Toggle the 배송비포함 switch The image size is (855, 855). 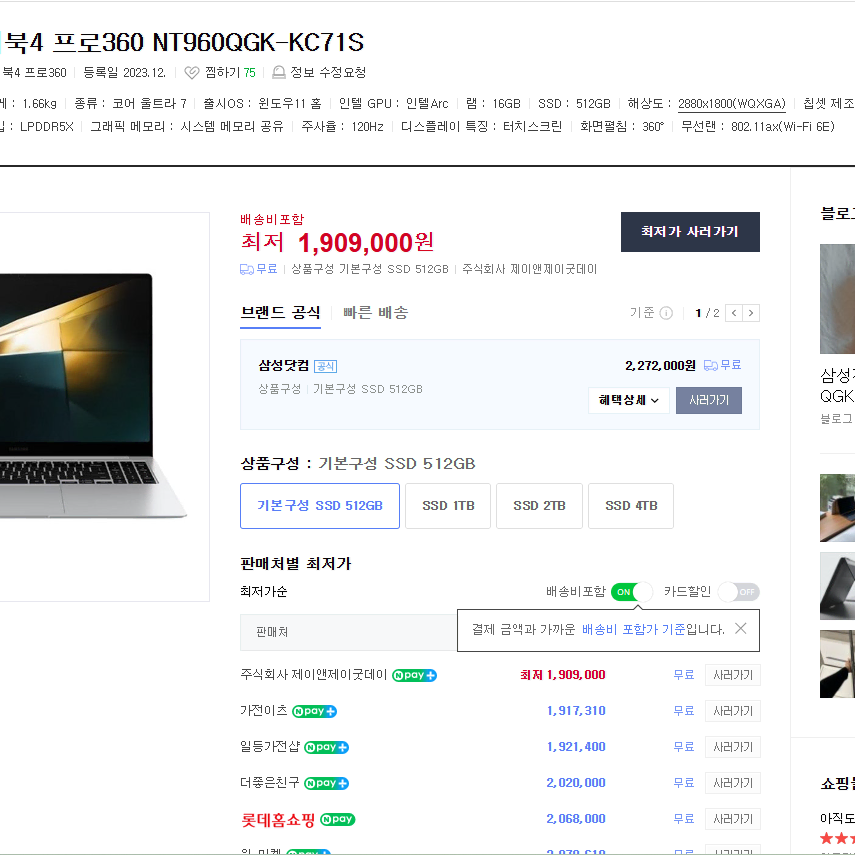pyautogui.click(x=631, y=592)
